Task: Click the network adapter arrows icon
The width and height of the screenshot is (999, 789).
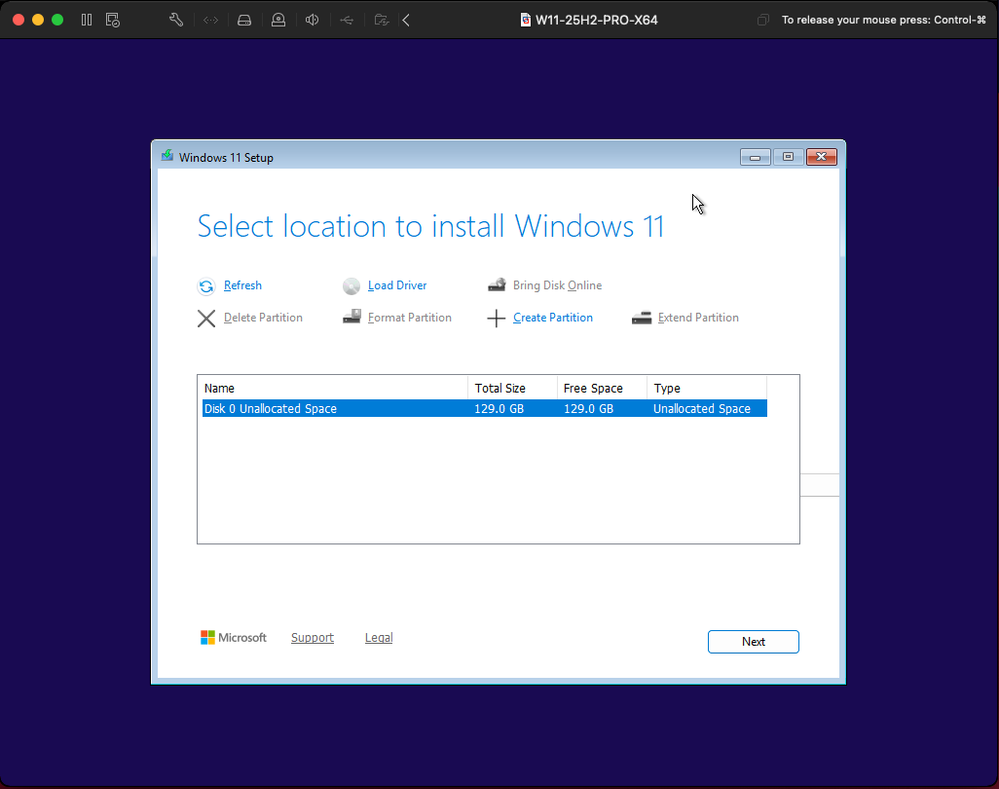Action: [x=210, y=20]
